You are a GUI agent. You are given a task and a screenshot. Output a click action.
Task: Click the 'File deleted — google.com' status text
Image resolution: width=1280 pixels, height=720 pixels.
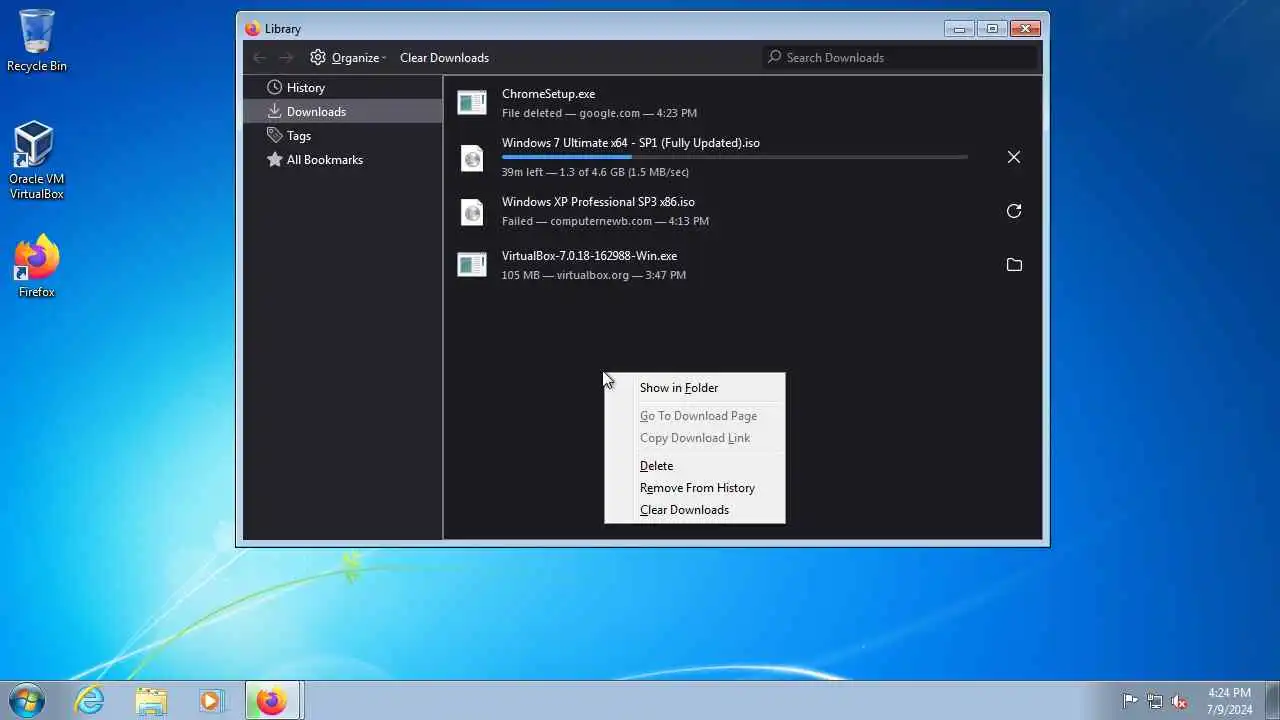[599, 113]
